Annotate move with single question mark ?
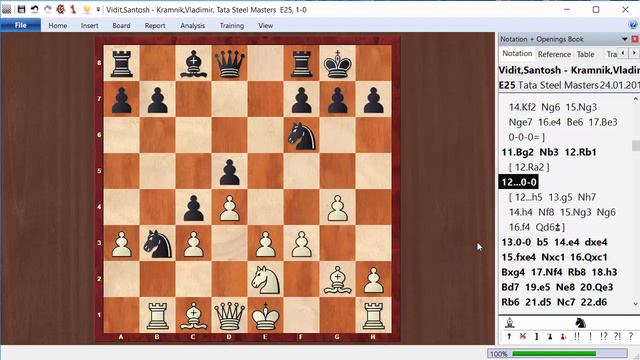Viewport: 640px width, 360px height. click(x=631, y=336)
